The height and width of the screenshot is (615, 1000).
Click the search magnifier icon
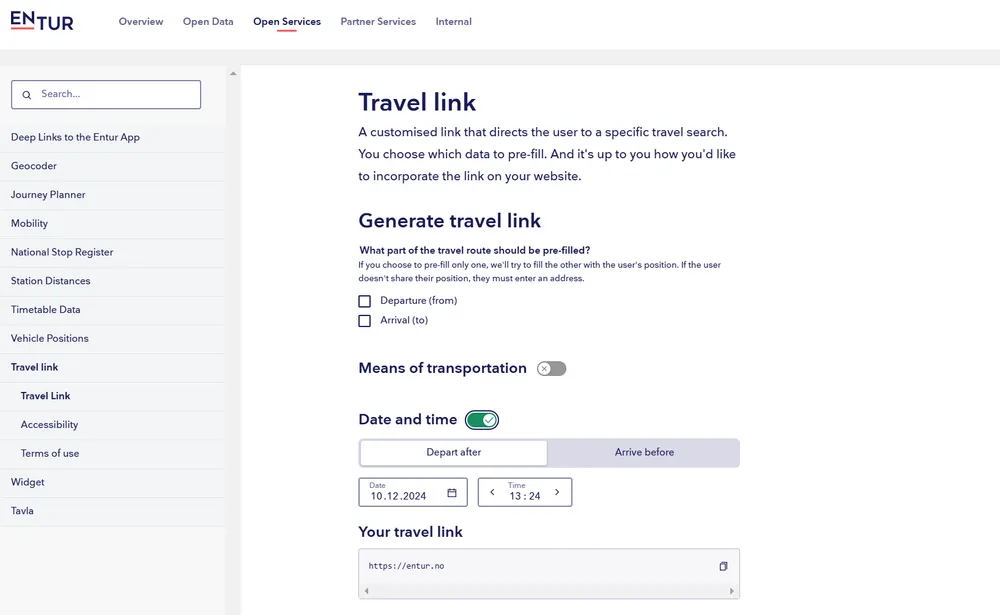pyautogui.click(x=27, y=95)
